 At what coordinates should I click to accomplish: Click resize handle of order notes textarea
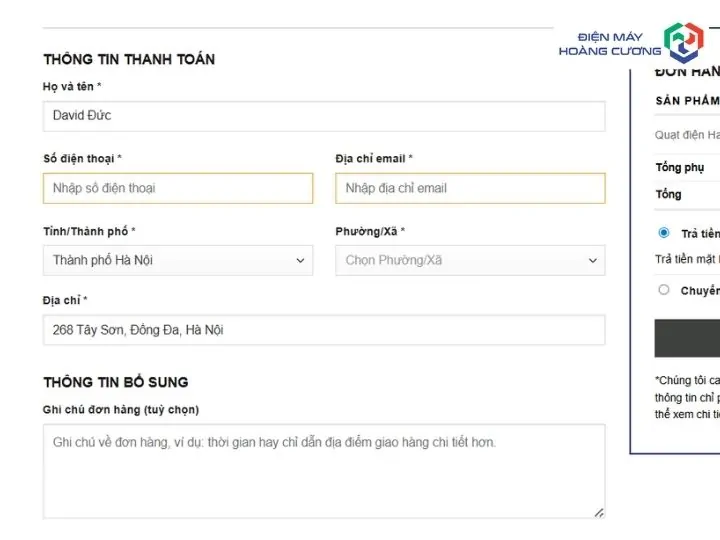[x=599, y=513]
